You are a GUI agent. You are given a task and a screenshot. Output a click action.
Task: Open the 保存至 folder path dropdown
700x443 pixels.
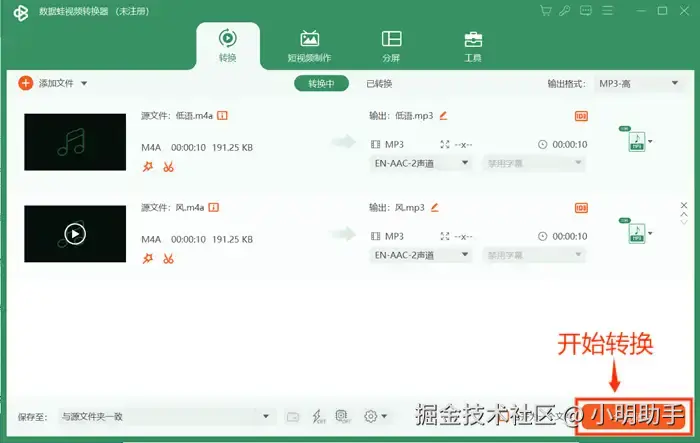(166, 417)
